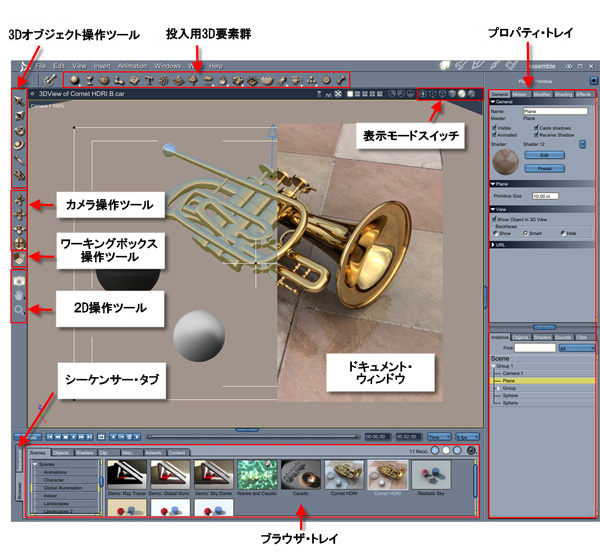Image resolution: width=600 pixels, height=554 pixels.
Task: Select the Plane item in scene tree
Action: [542, 381]
